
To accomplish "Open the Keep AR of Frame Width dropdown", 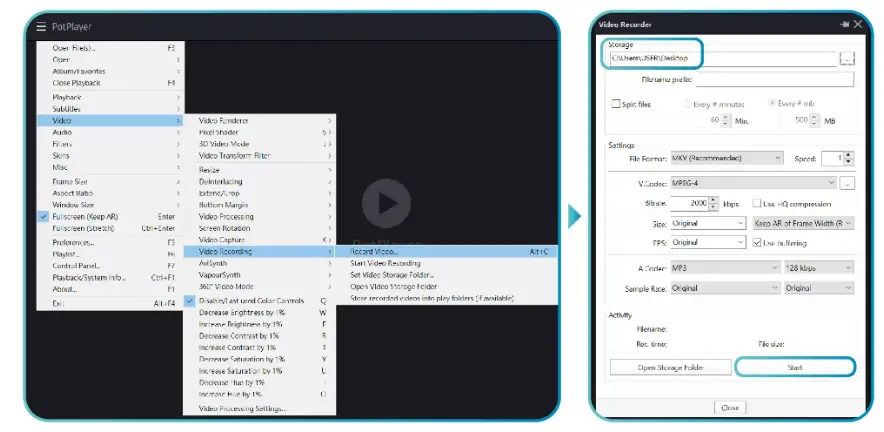I will tap(803, 223).
